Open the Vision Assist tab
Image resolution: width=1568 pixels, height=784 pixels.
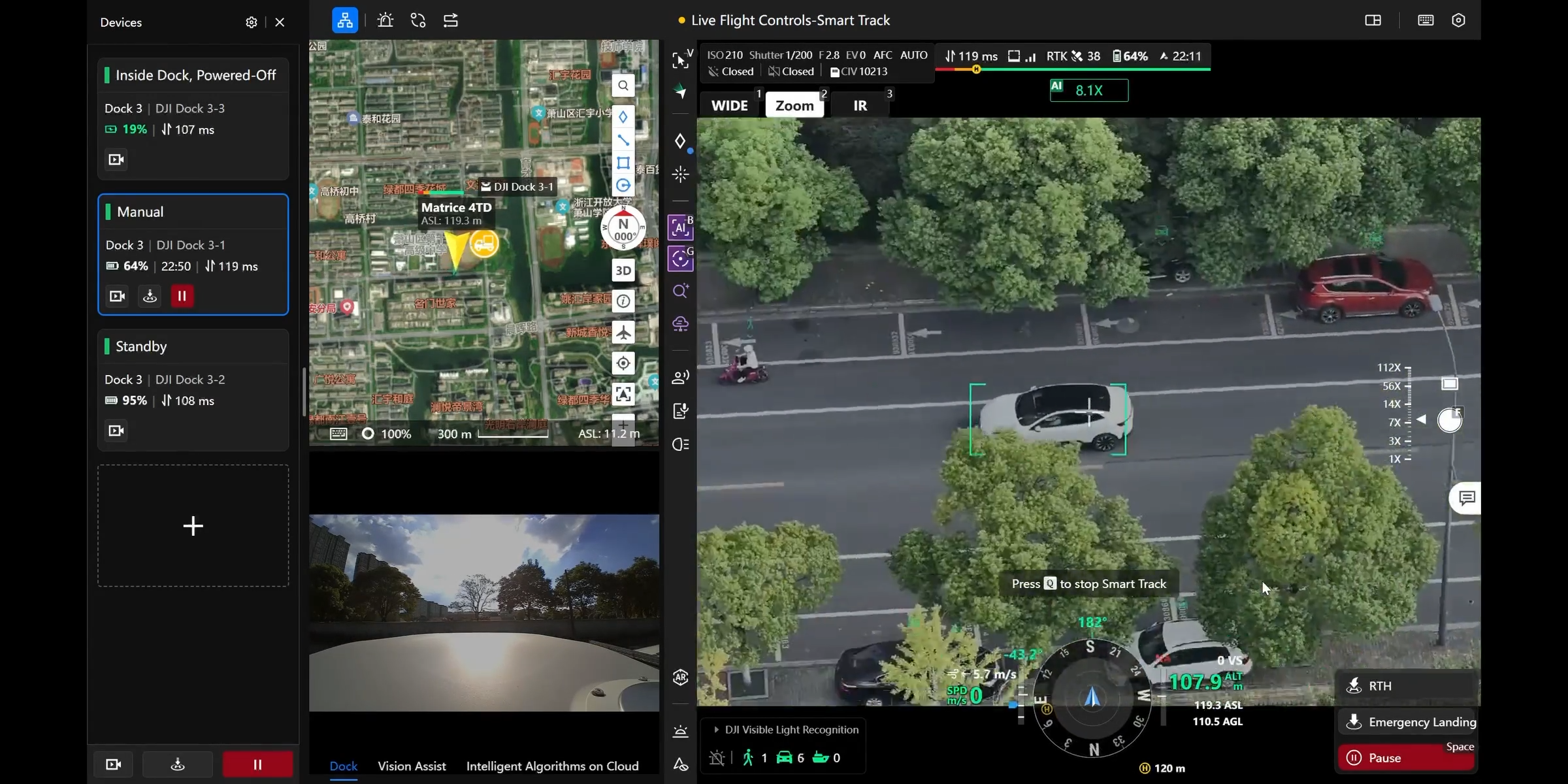click(x=412, y=766)
